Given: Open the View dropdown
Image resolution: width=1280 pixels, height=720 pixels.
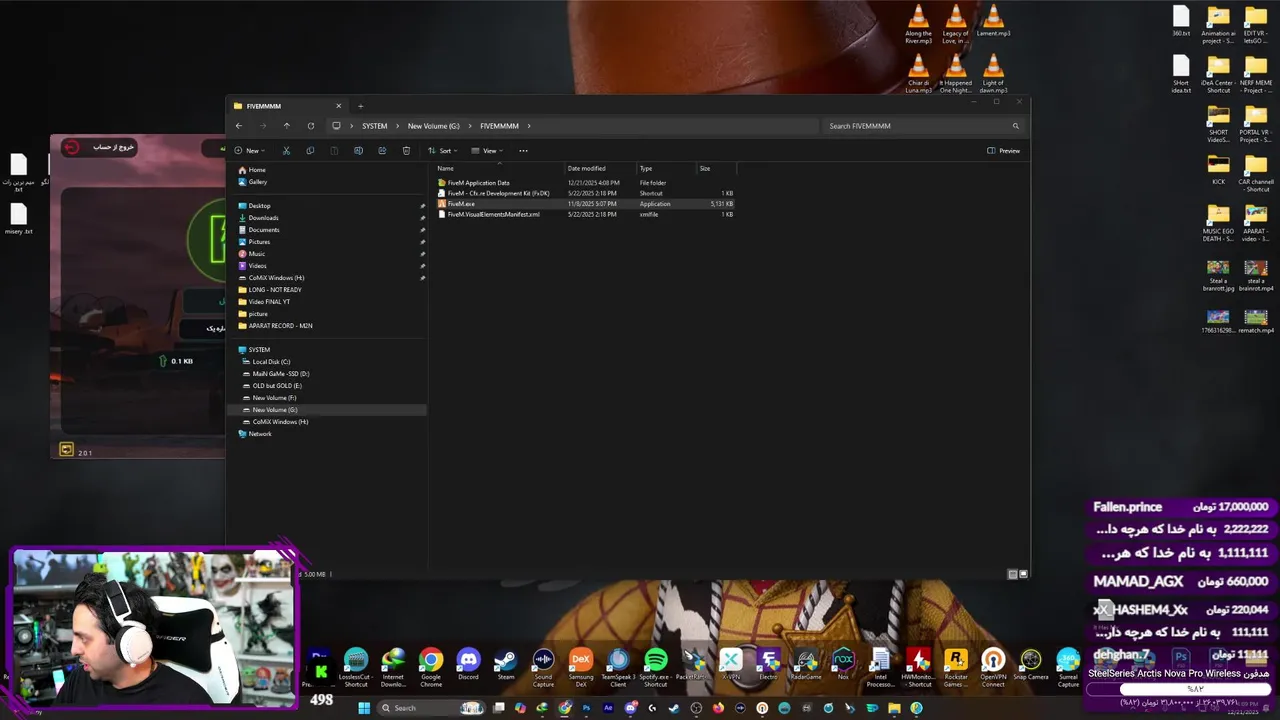Looking at the screenshot, I should (487, 151).
